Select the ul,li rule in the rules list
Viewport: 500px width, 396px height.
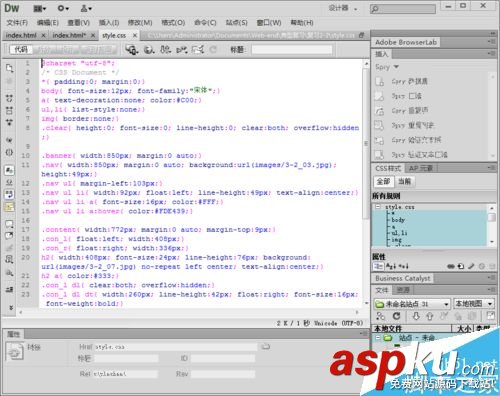click(x=399, y=233)
